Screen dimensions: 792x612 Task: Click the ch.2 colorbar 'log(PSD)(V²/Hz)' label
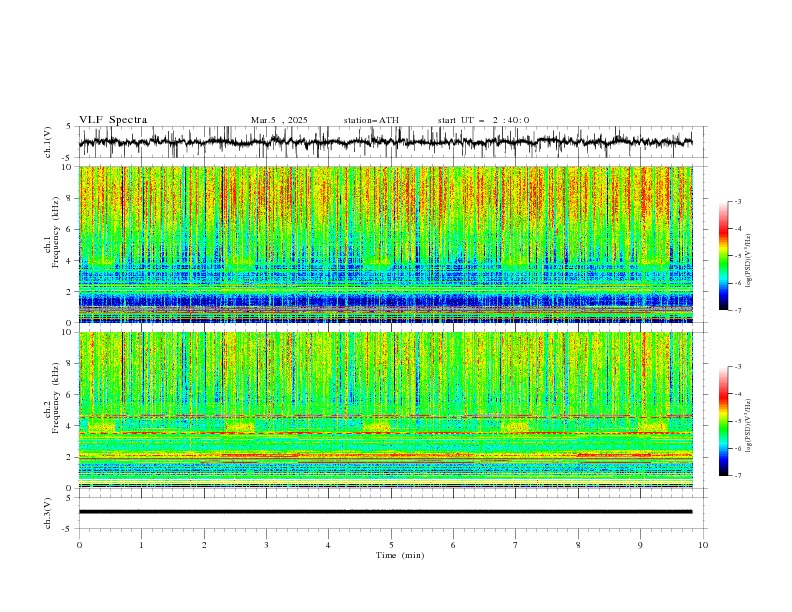(x=748, y=426)
